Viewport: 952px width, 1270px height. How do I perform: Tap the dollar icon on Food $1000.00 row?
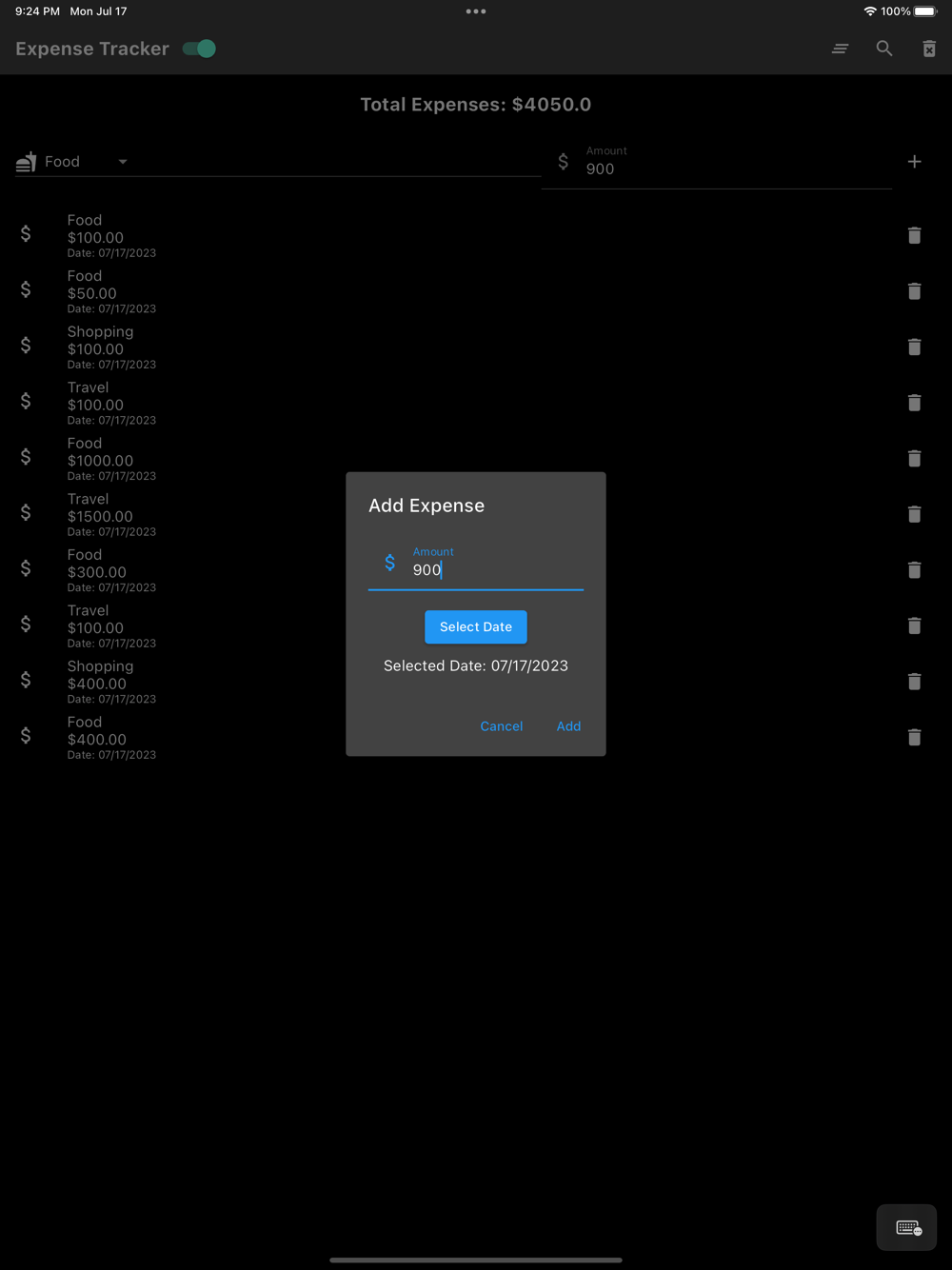click(x=26, y=457)
